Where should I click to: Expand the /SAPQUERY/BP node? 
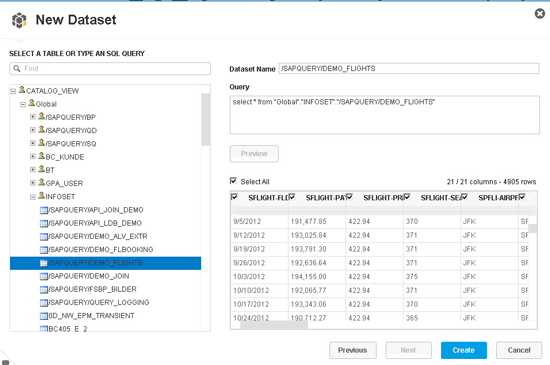tap(33, 117)
